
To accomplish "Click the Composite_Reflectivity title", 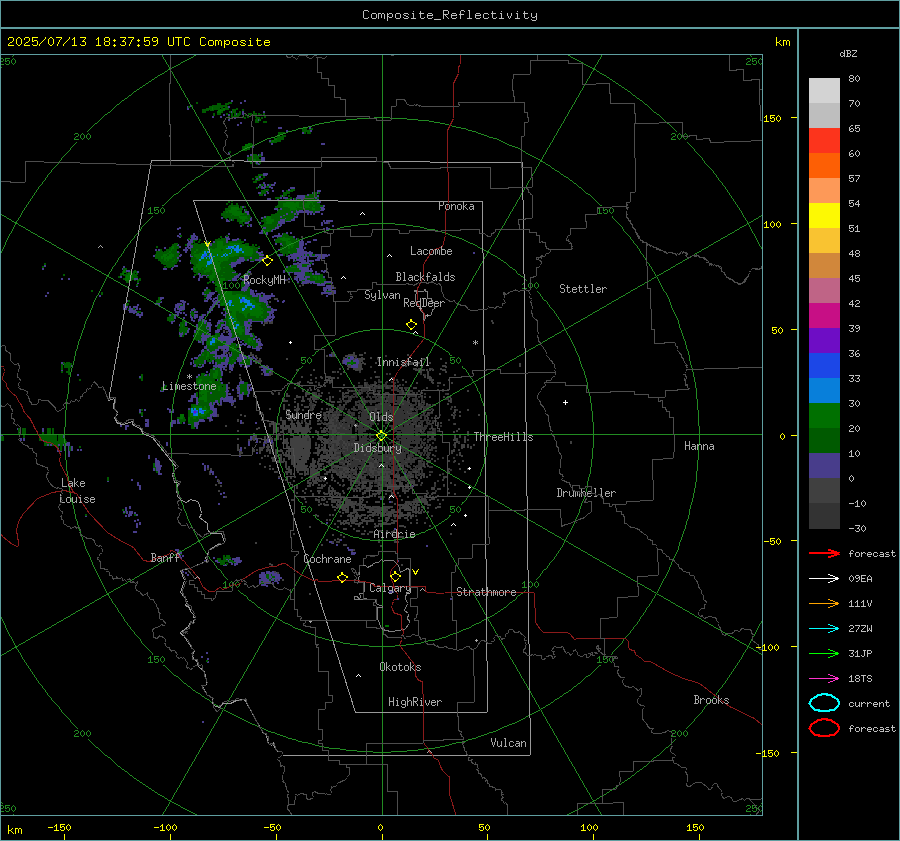I will 450,15.
